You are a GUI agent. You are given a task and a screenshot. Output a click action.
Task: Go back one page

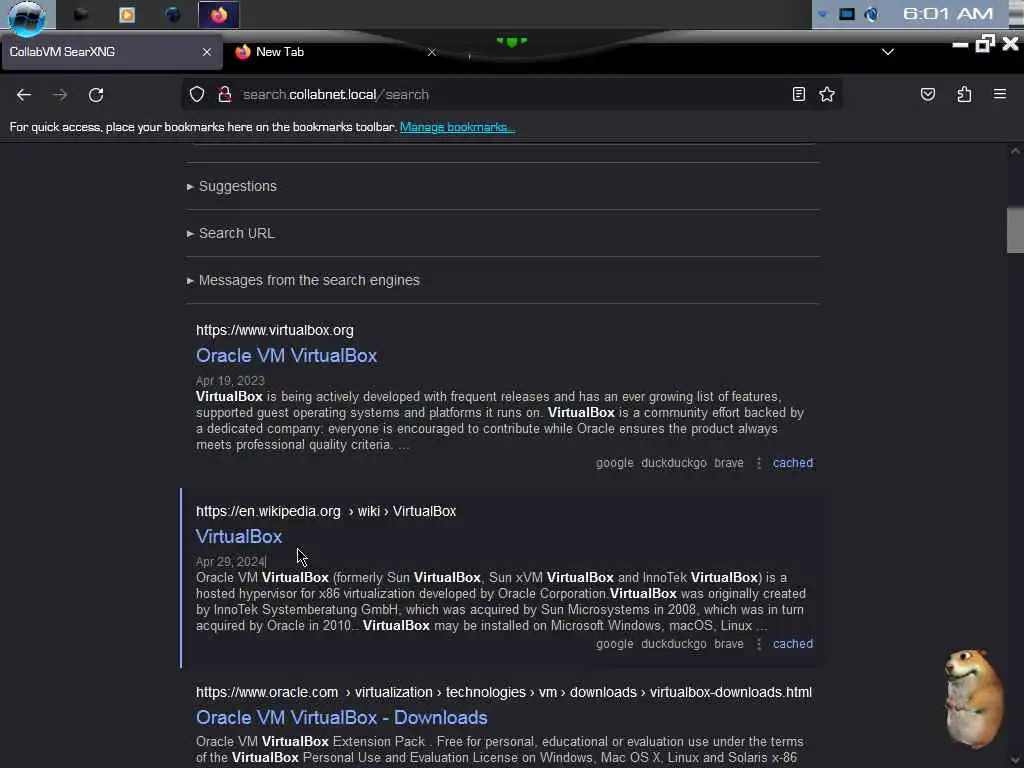pos(24,95)
